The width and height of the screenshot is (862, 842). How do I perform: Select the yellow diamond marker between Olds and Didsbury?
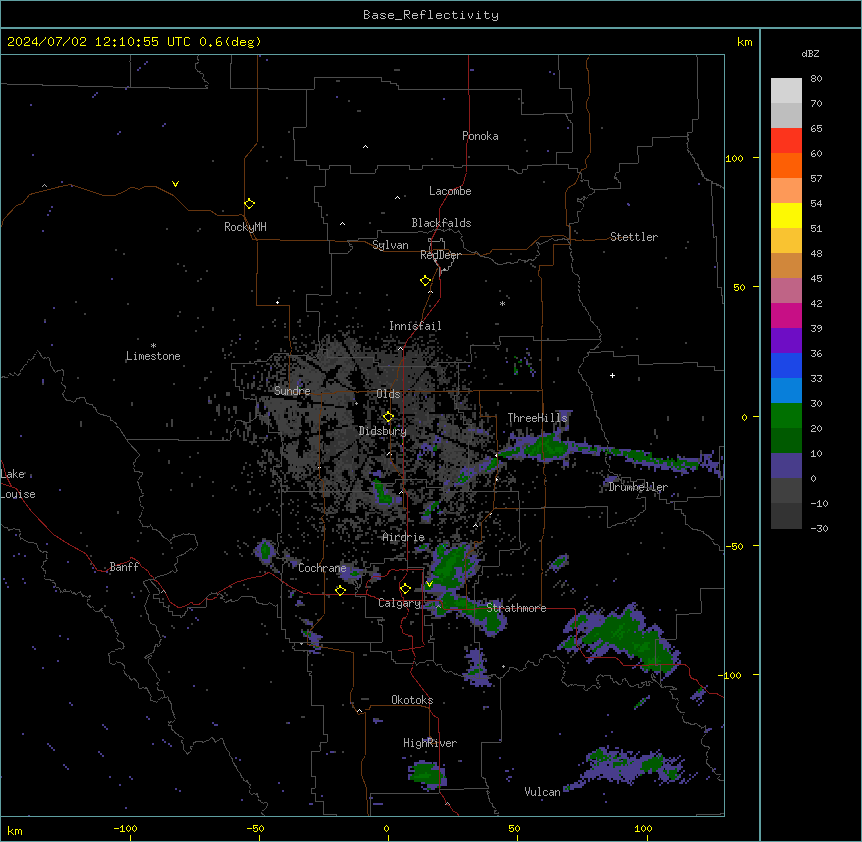(x=388, y=417)
